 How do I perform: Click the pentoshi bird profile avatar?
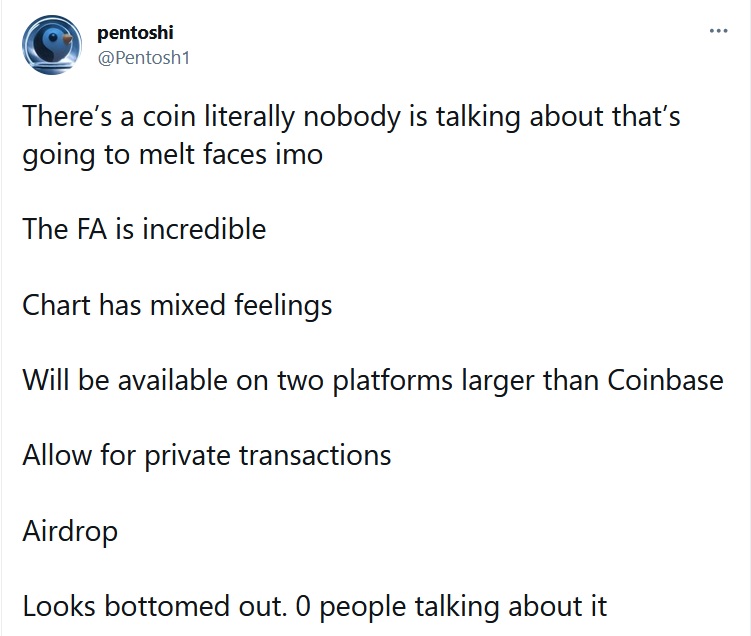click(x=52, y=45)
